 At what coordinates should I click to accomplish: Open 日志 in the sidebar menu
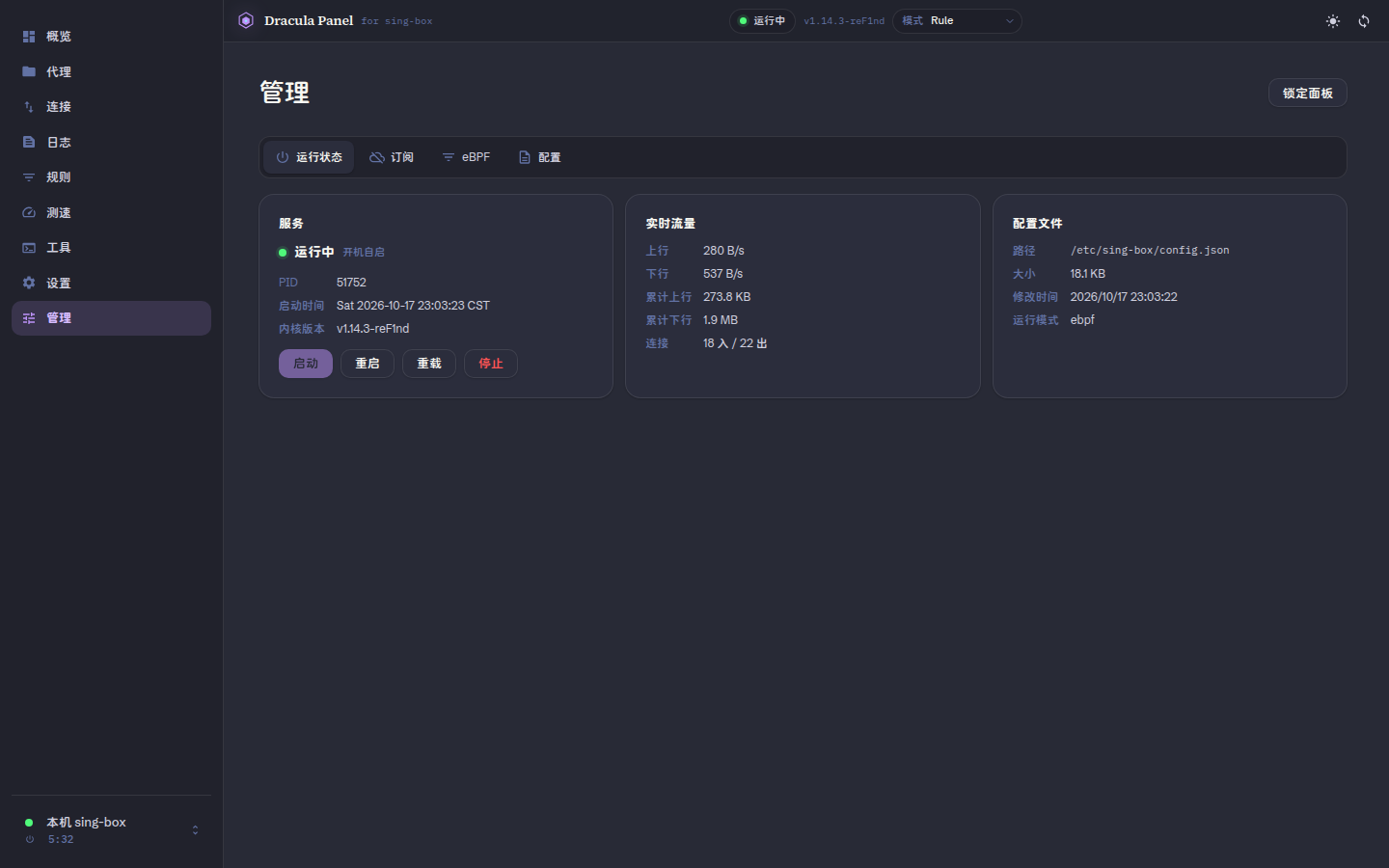click(x=111, y=142)
